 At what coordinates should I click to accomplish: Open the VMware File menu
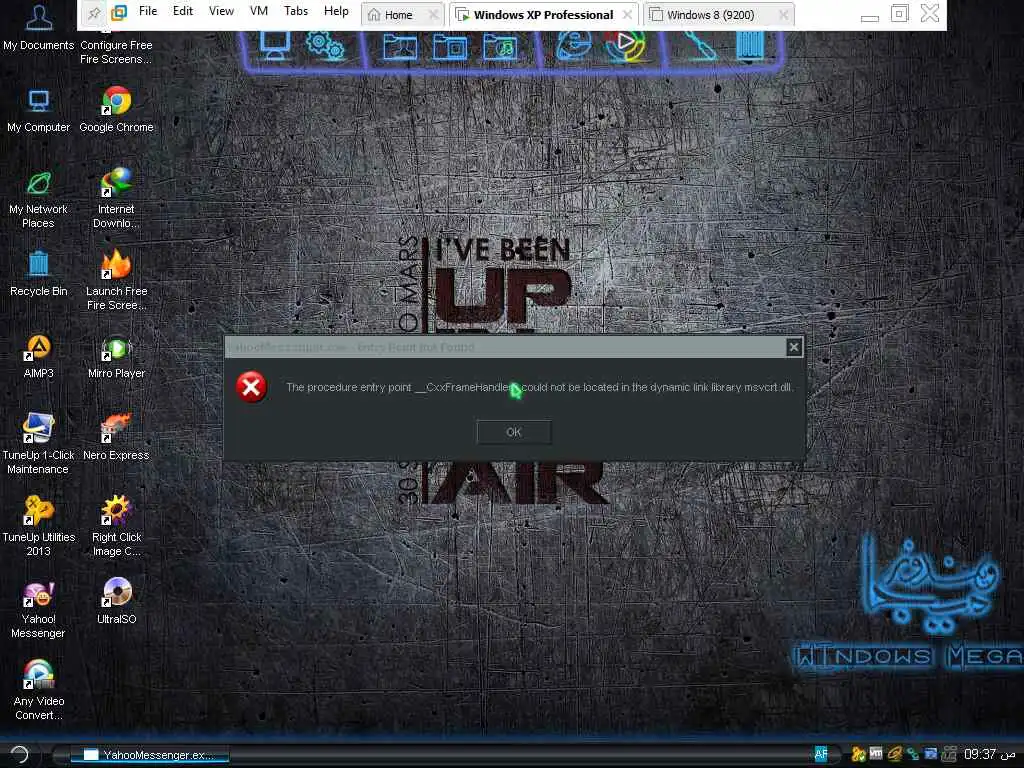pyautogui.click(x=148, y=11)
